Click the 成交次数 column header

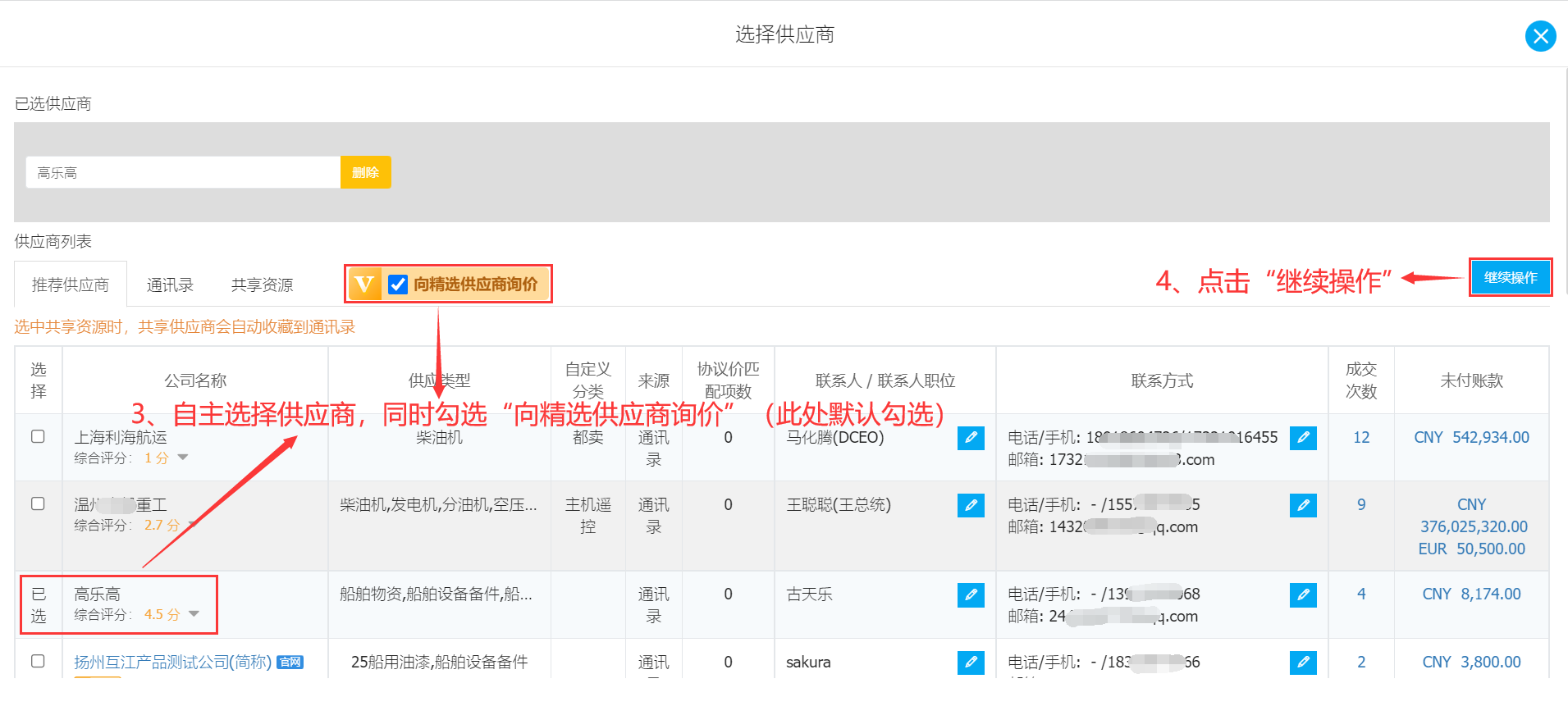(x=1361, y=380)
